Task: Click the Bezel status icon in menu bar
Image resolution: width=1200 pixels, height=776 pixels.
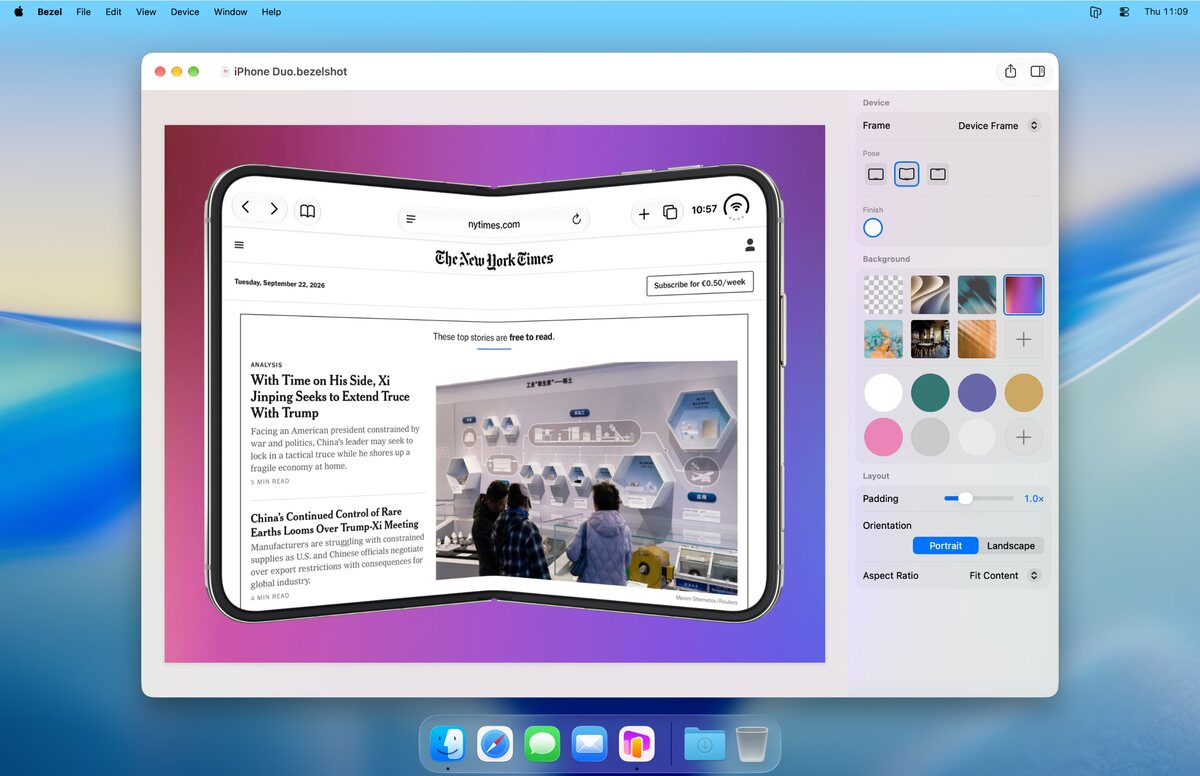Action: (x=1096, y=12)
